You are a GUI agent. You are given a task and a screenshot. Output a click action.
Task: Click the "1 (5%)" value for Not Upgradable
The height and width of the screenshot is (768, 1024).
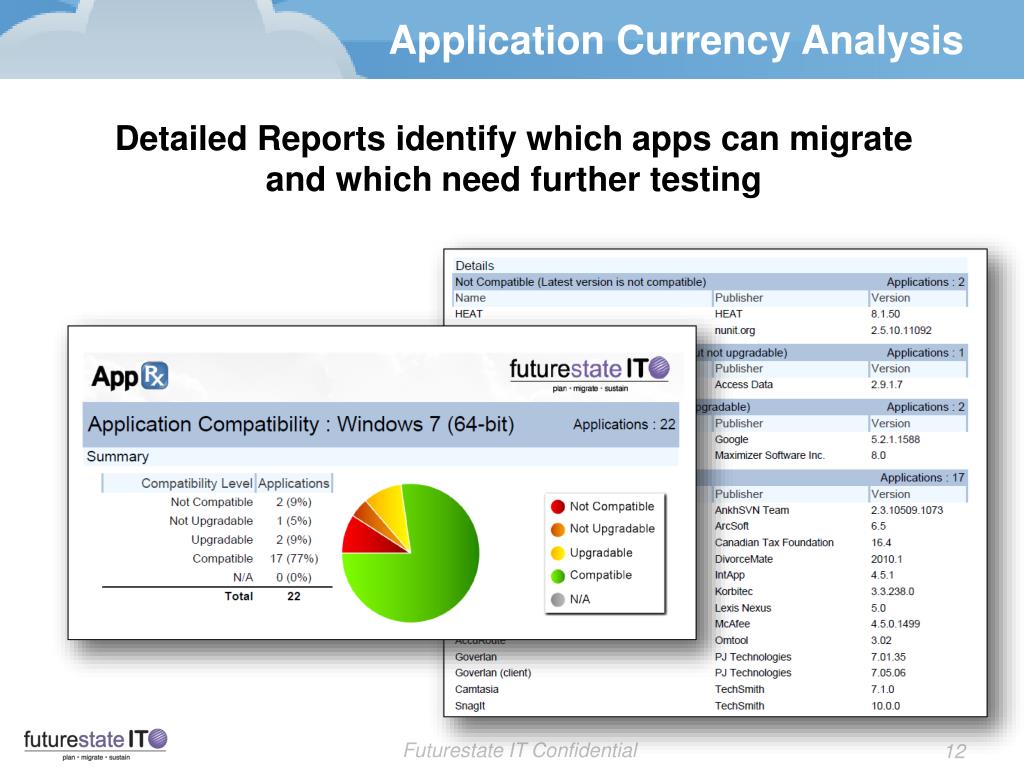tap(294, 521)
